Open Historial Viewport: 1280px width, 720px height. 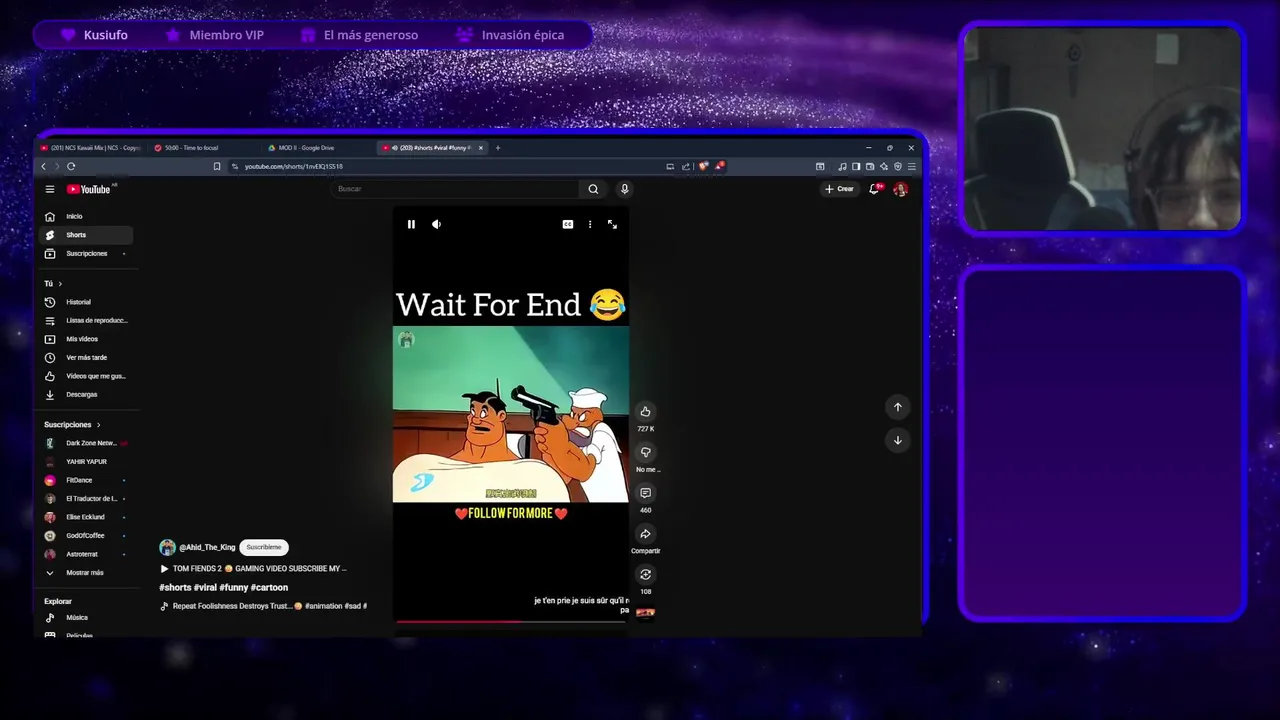[86, 302]
